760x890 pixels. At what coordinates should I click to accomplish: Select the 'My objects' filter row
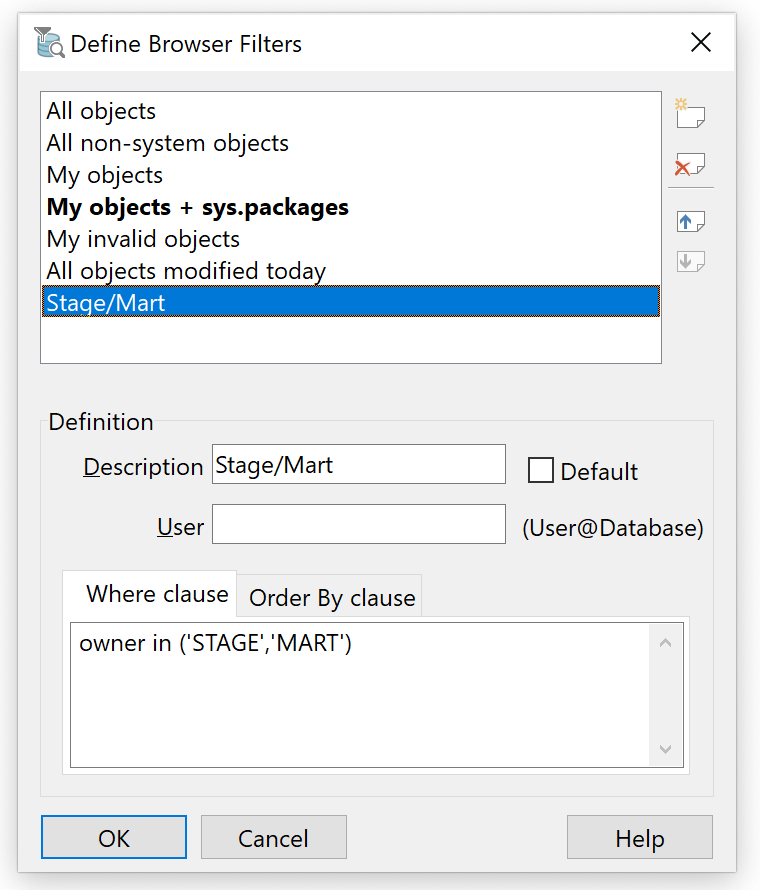[351, 175]
